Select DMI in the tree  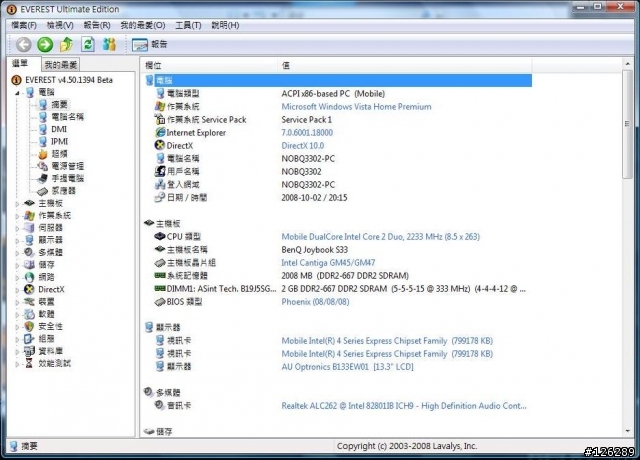(59, 129)
